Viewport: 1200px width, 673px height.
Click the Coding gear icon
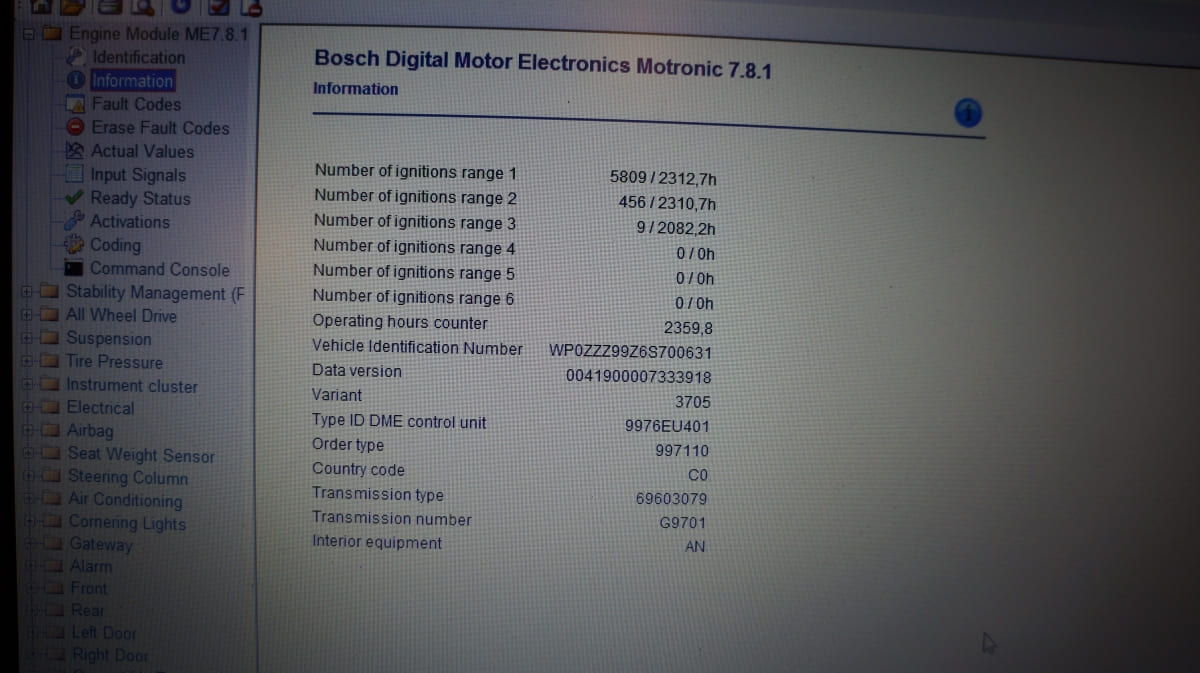(x=76, y=245)
